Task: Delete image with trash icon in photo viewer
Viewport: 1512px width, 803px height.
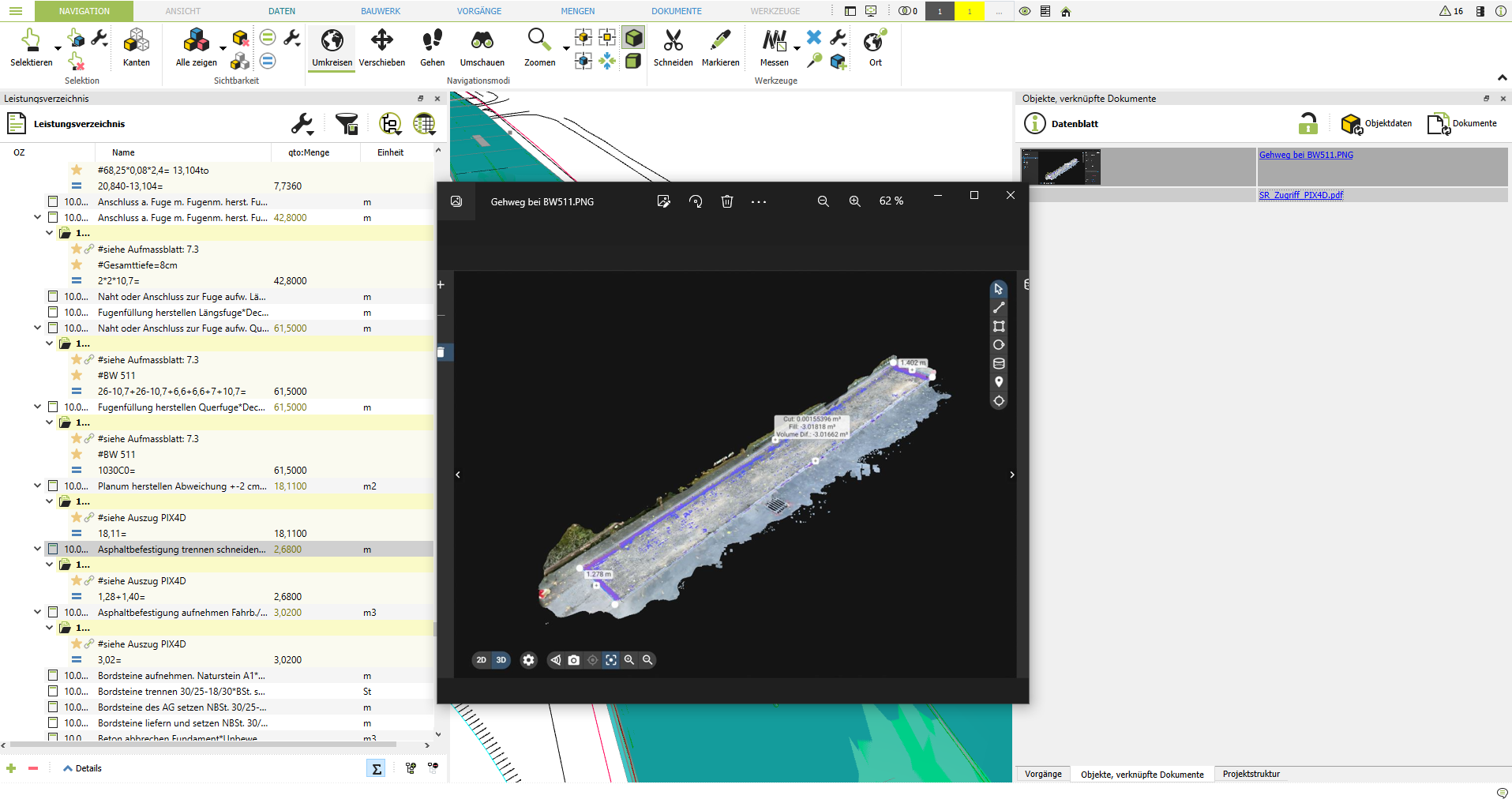Action: [x=727, y=202]
